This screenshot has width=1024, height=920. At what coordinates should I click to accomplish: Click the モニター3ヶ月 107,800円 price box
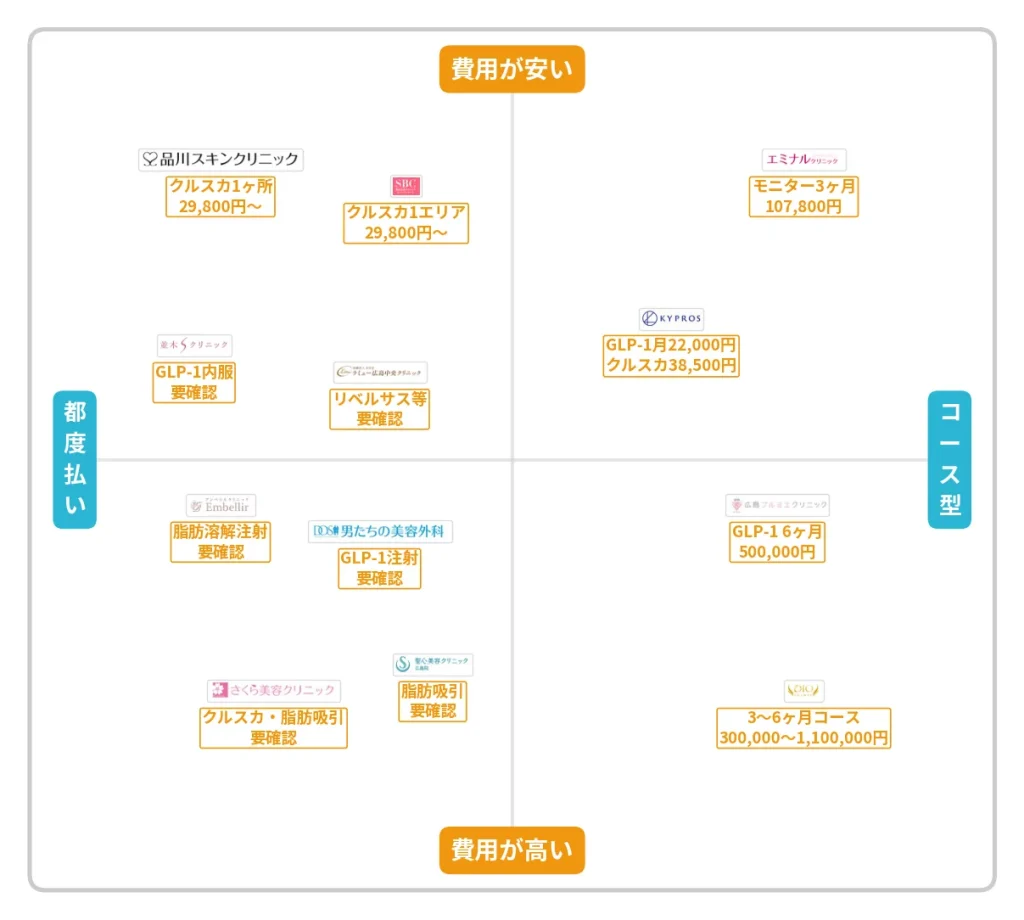(804, 197)
